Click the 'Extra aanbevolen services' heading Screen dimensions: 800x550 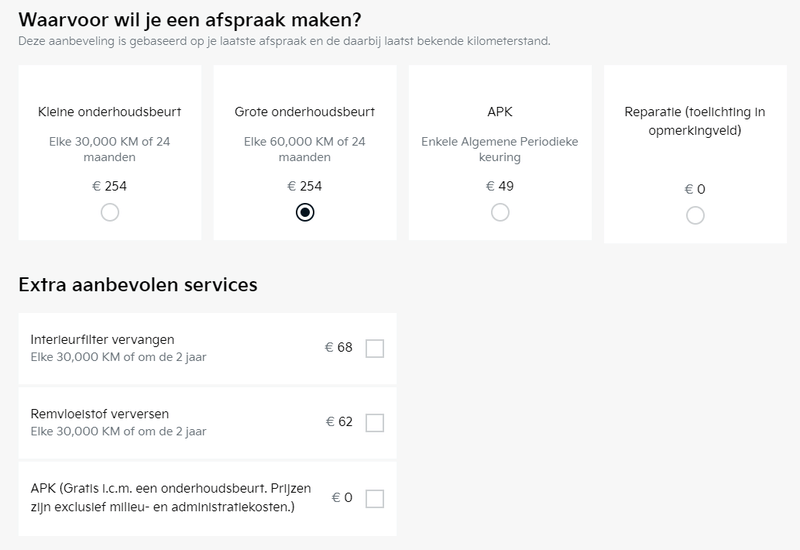tap(138, 285)
